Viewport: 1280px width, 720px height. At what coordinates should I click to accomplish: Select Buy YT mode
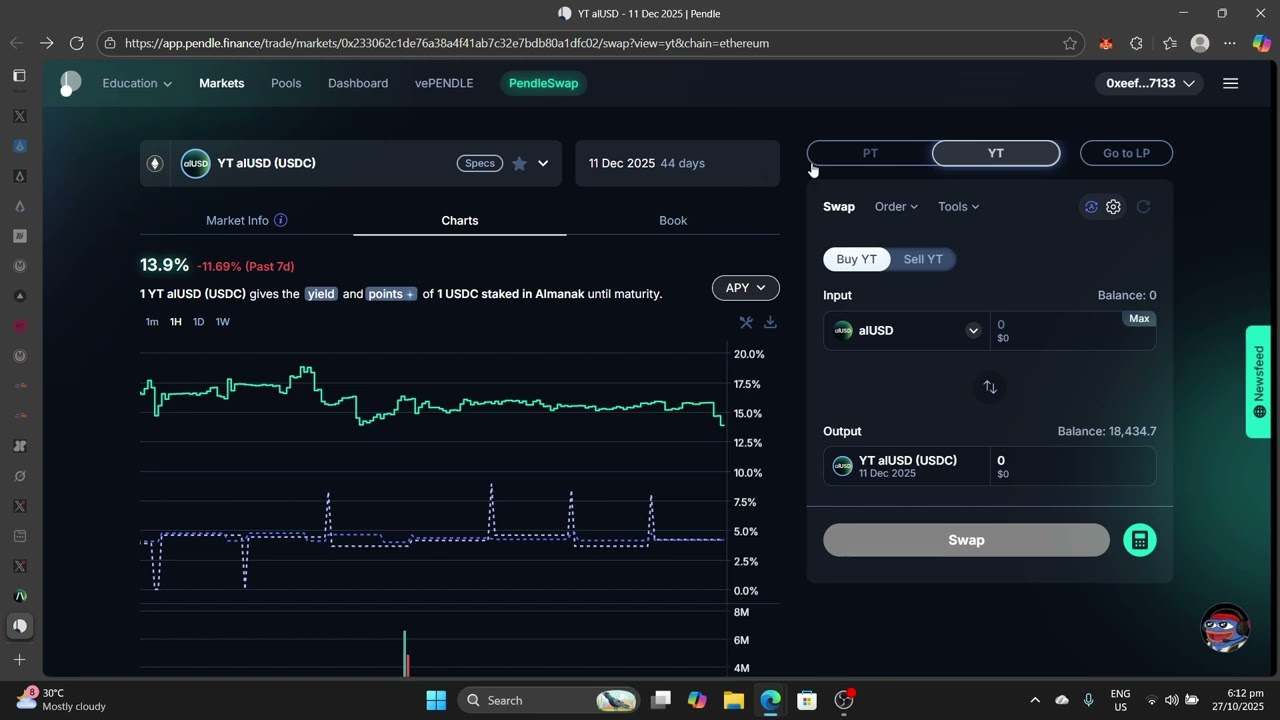click(856, 259)
